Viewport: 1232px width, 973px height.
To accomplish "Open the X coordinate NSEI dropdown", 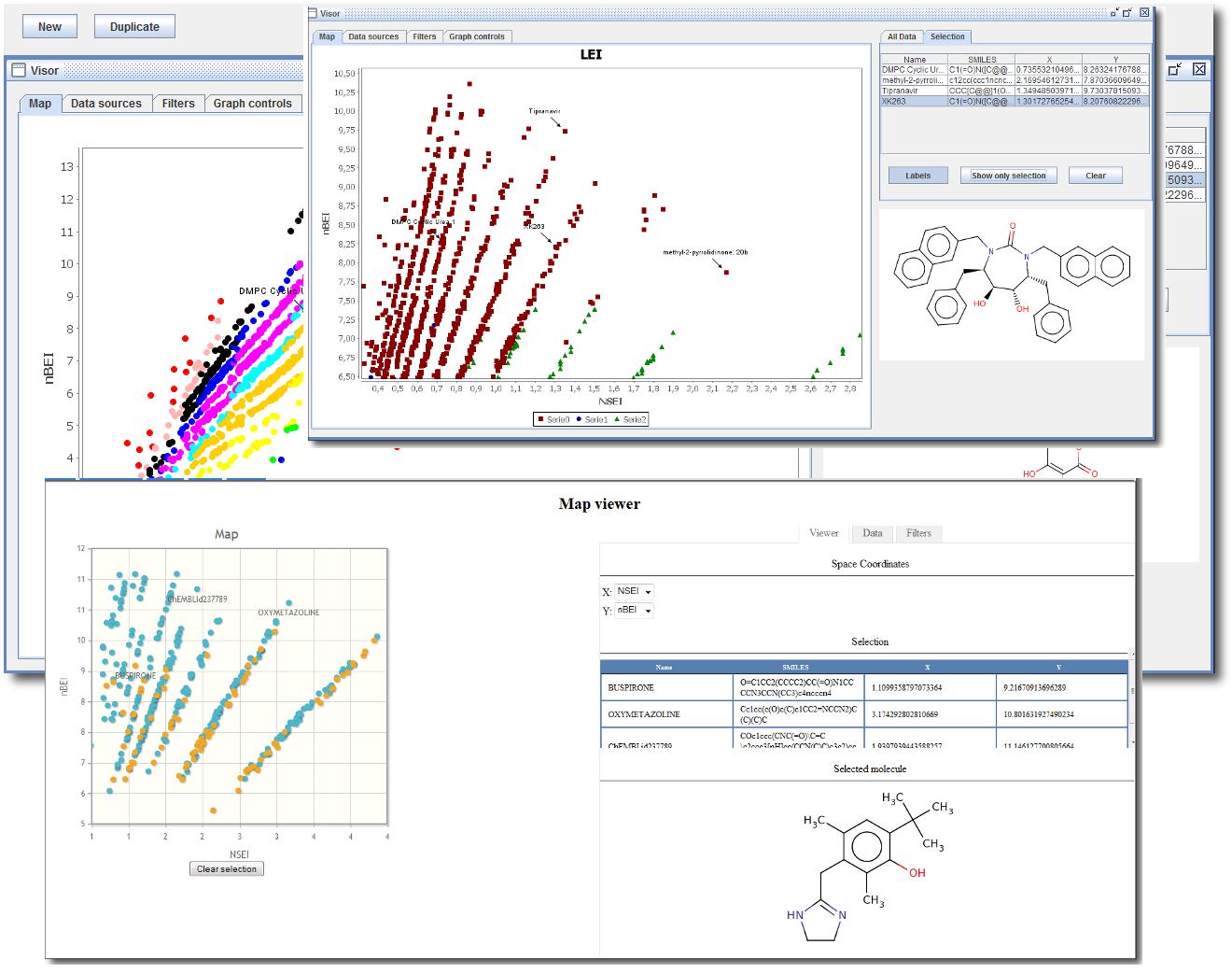I will (634, 591).
